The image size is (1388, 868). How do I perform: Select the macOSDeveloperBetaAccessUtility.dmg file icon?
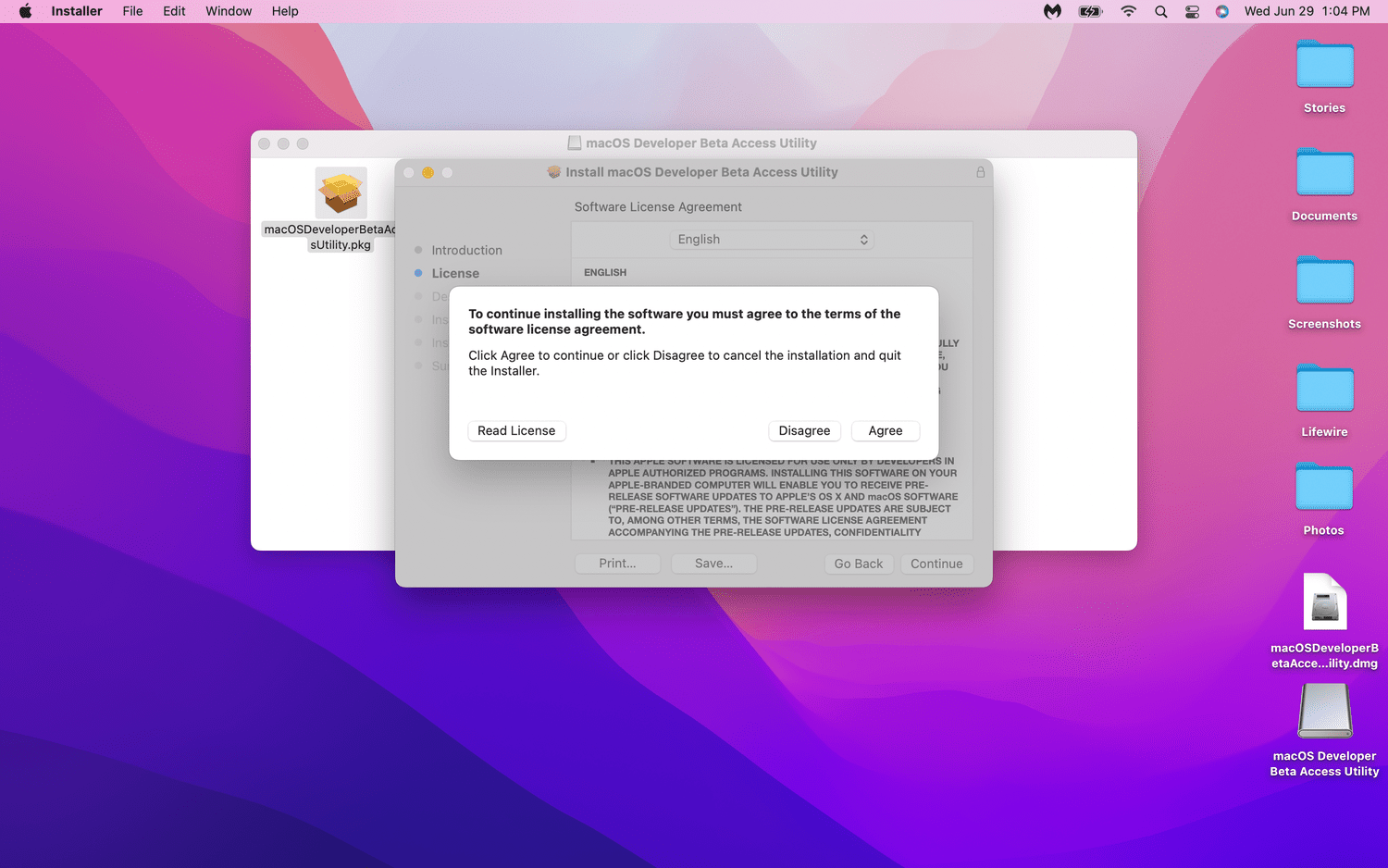pyautogui.click(x=1324, y=601)
